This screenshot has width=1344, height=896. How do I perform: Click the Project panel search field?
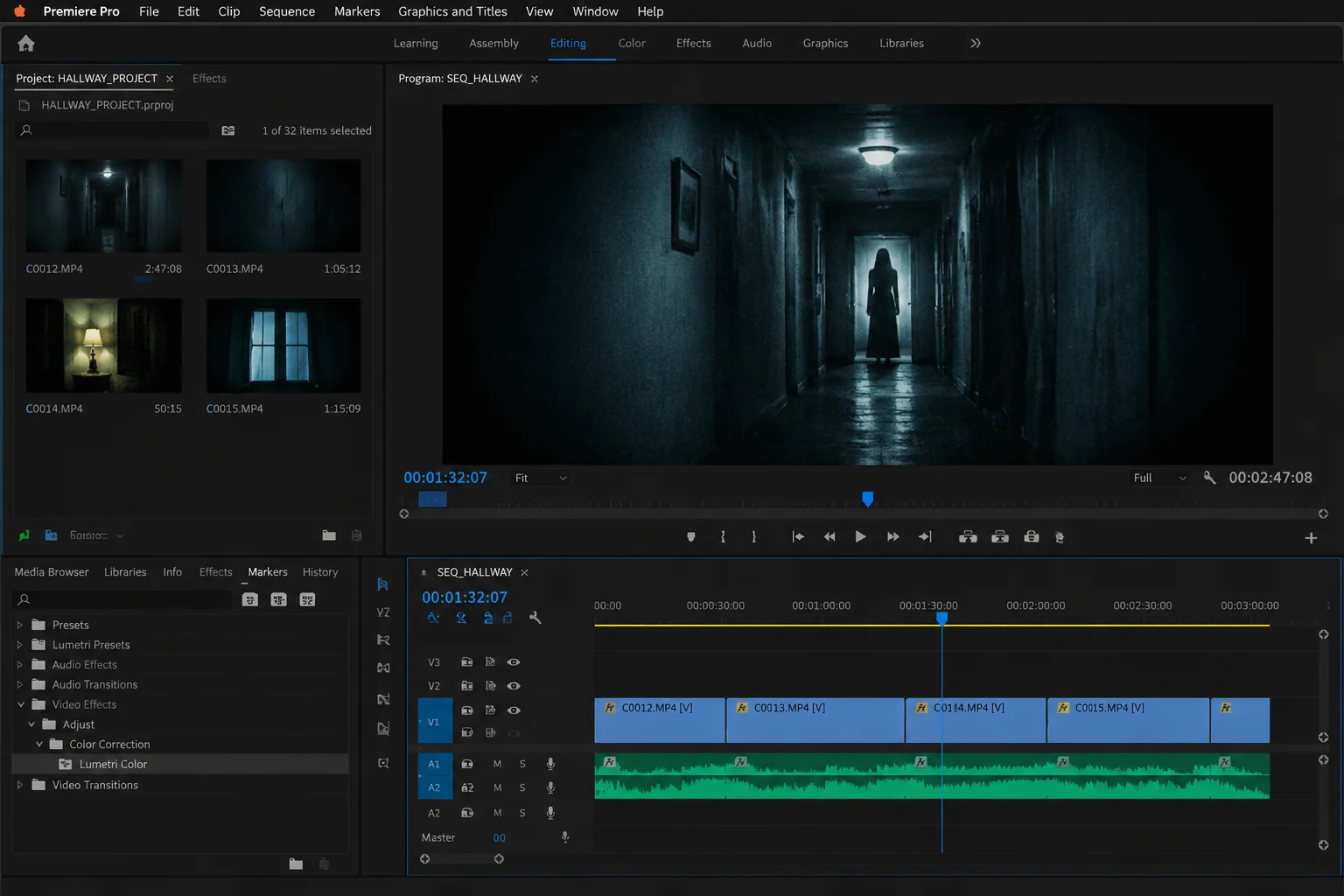[114, 130]
